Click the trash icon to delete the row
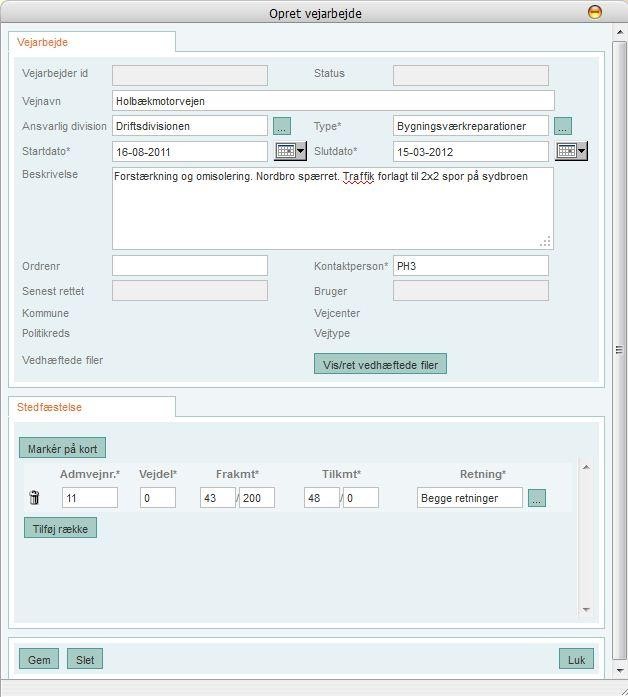 pos(34,498)
